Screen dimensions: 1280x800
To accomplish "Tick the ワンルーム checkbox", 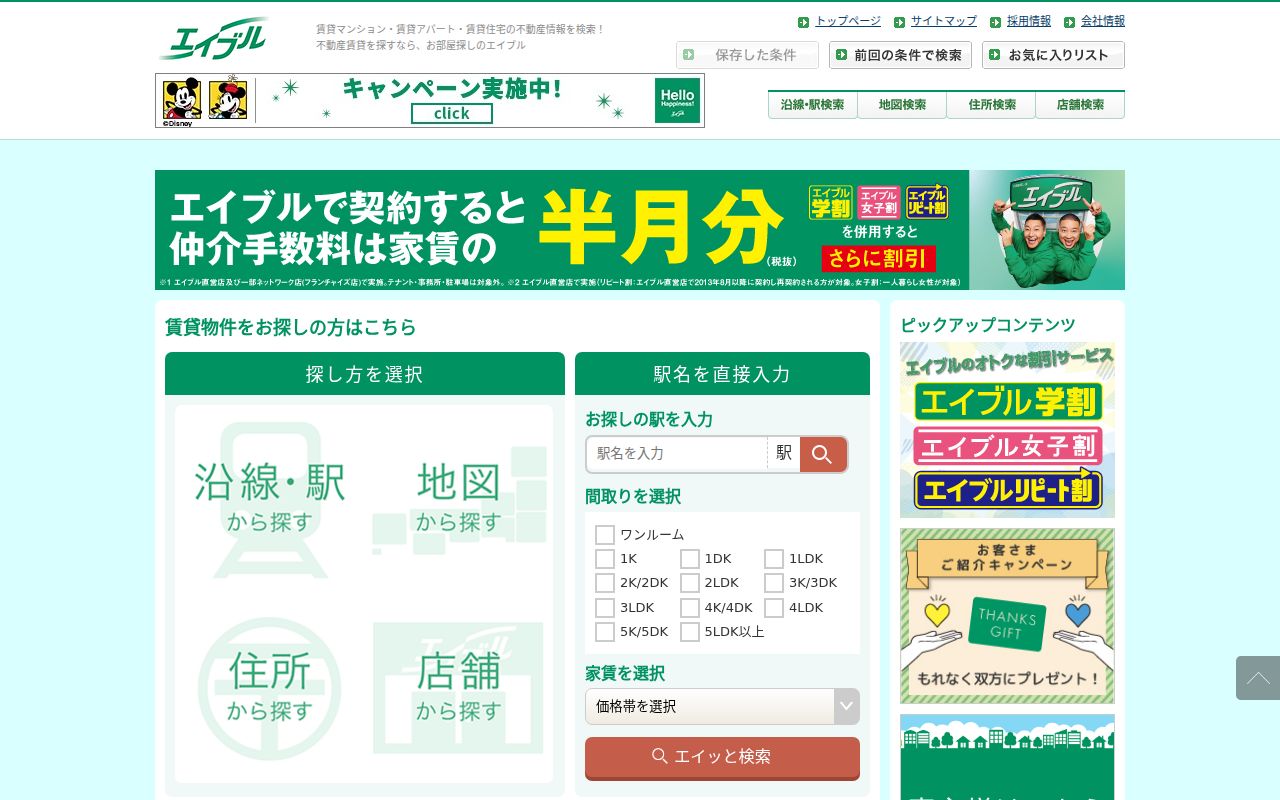I will (x=605, y=535).
